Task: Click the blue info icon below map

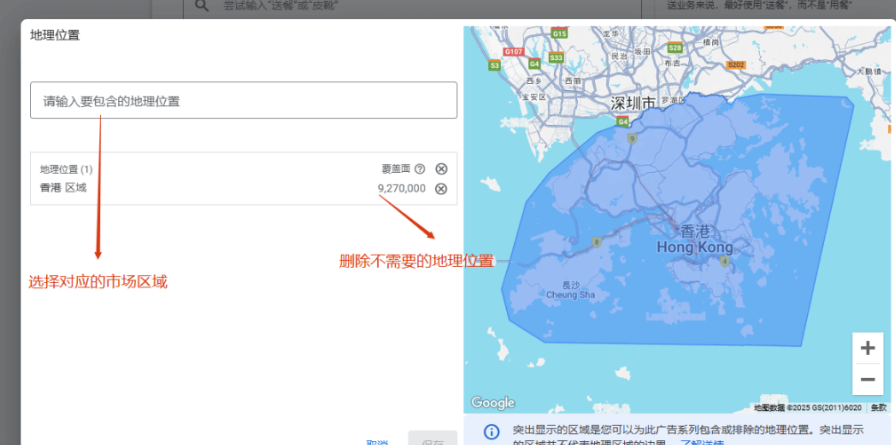Action: [491, 432]
